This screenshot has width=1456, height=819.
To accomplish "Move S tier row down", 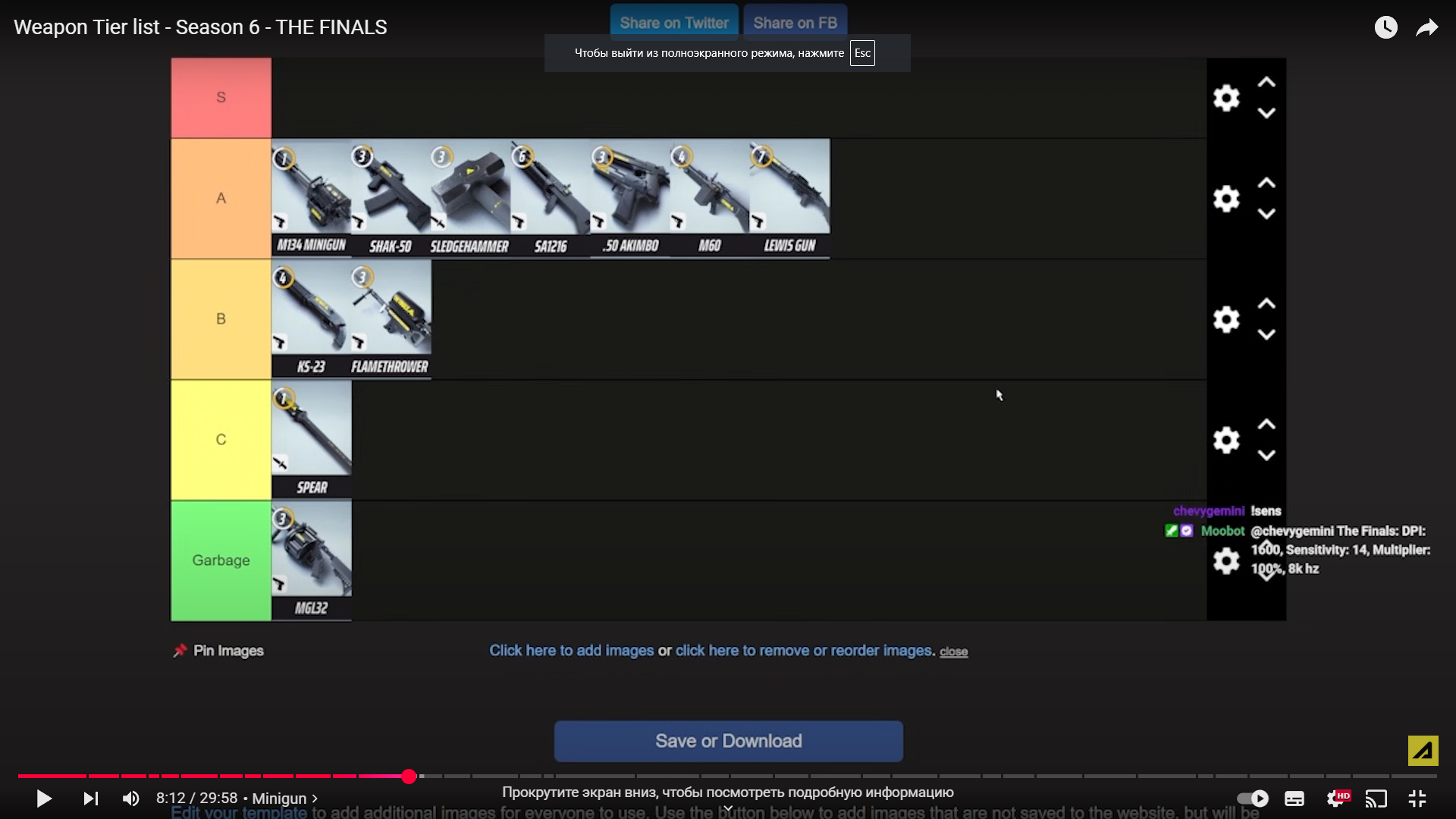I will (1266, 113).
